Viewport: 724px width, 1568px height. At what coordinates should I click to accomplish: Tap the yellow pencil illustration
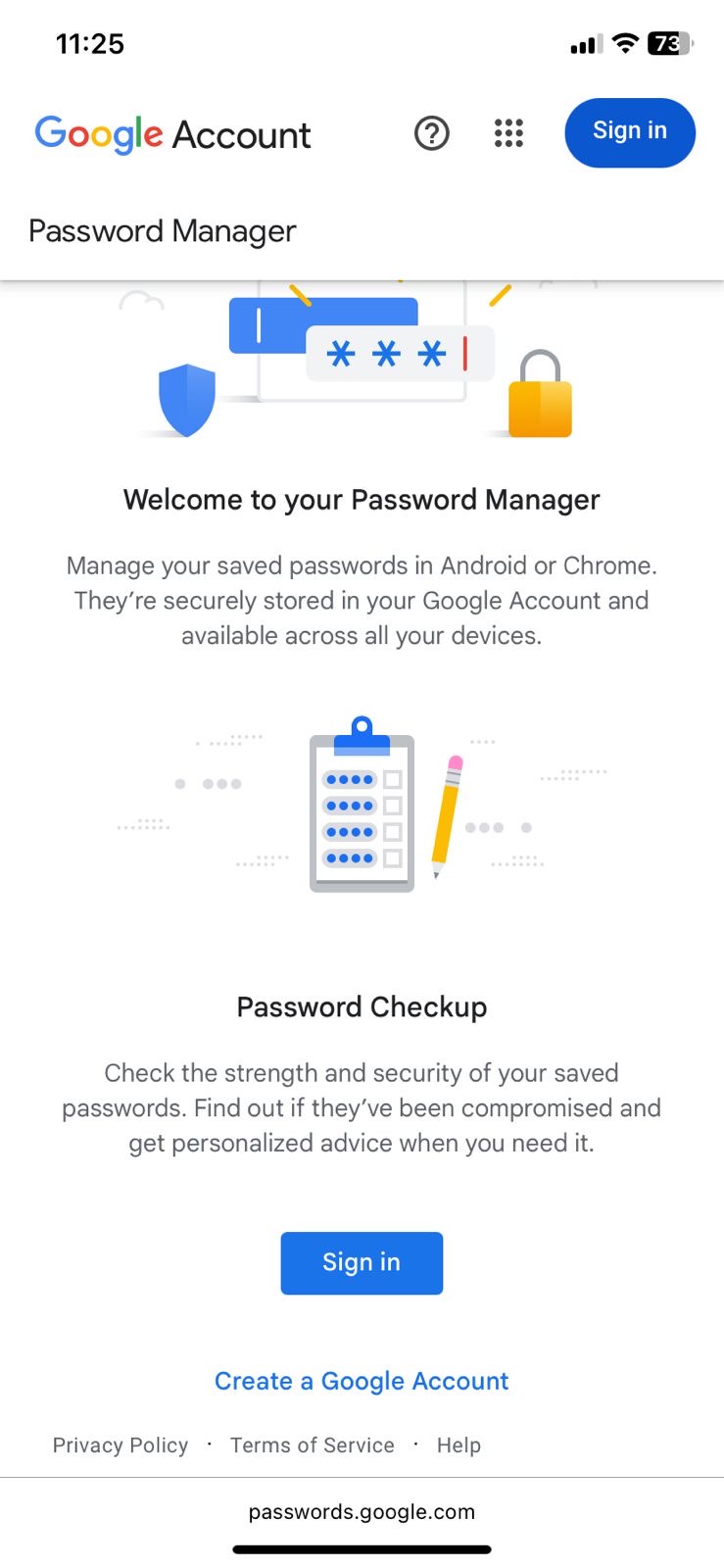(447, 813)
